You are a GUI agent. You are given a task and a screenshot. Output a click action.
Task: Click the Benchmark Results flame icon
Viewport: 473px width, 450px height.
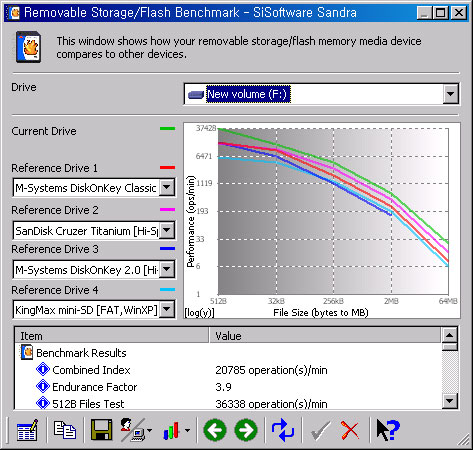click(x=27, y=352)
